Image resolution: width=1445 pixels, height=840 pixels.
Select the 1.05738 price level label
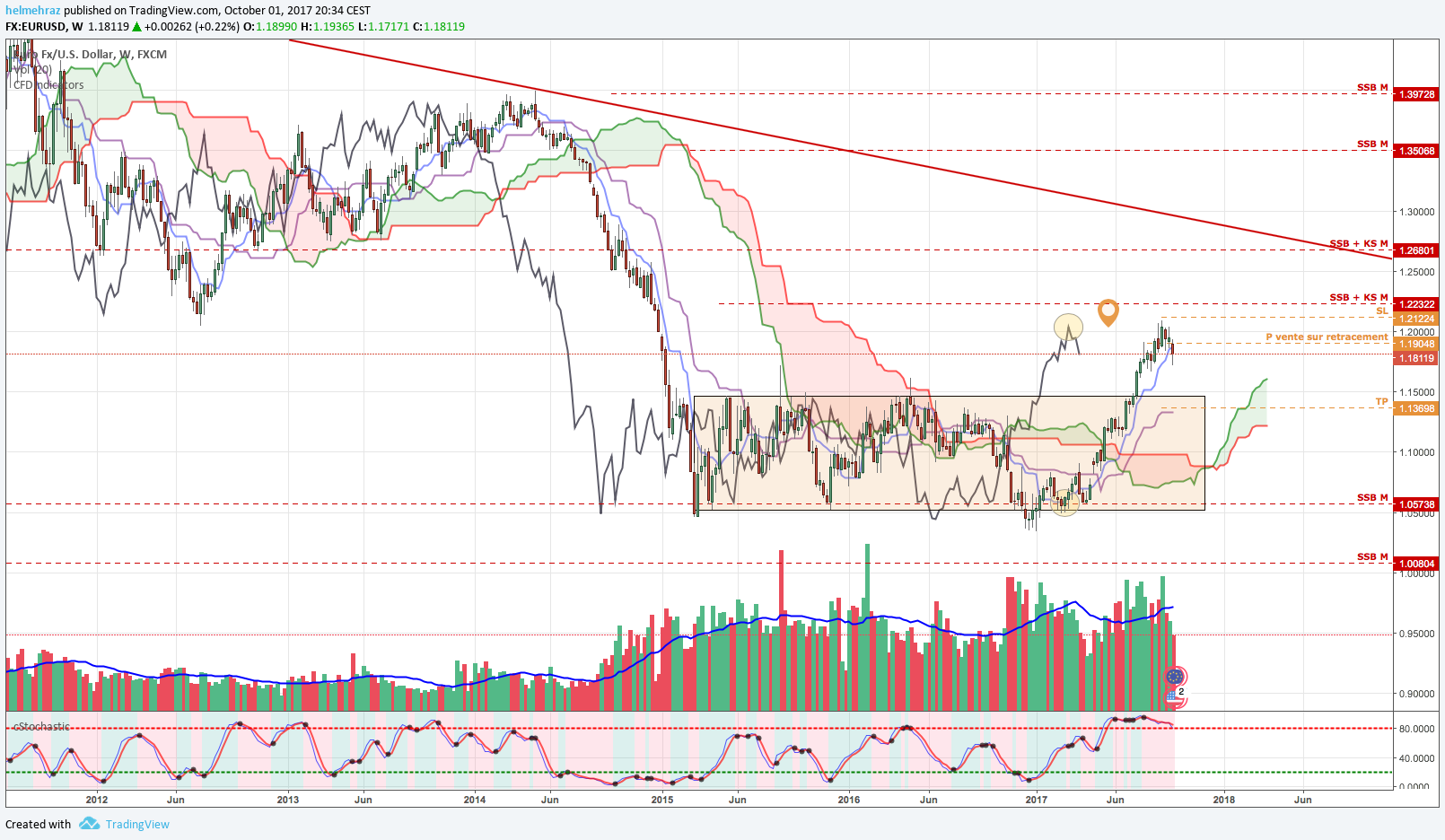tap(1417, 504)
